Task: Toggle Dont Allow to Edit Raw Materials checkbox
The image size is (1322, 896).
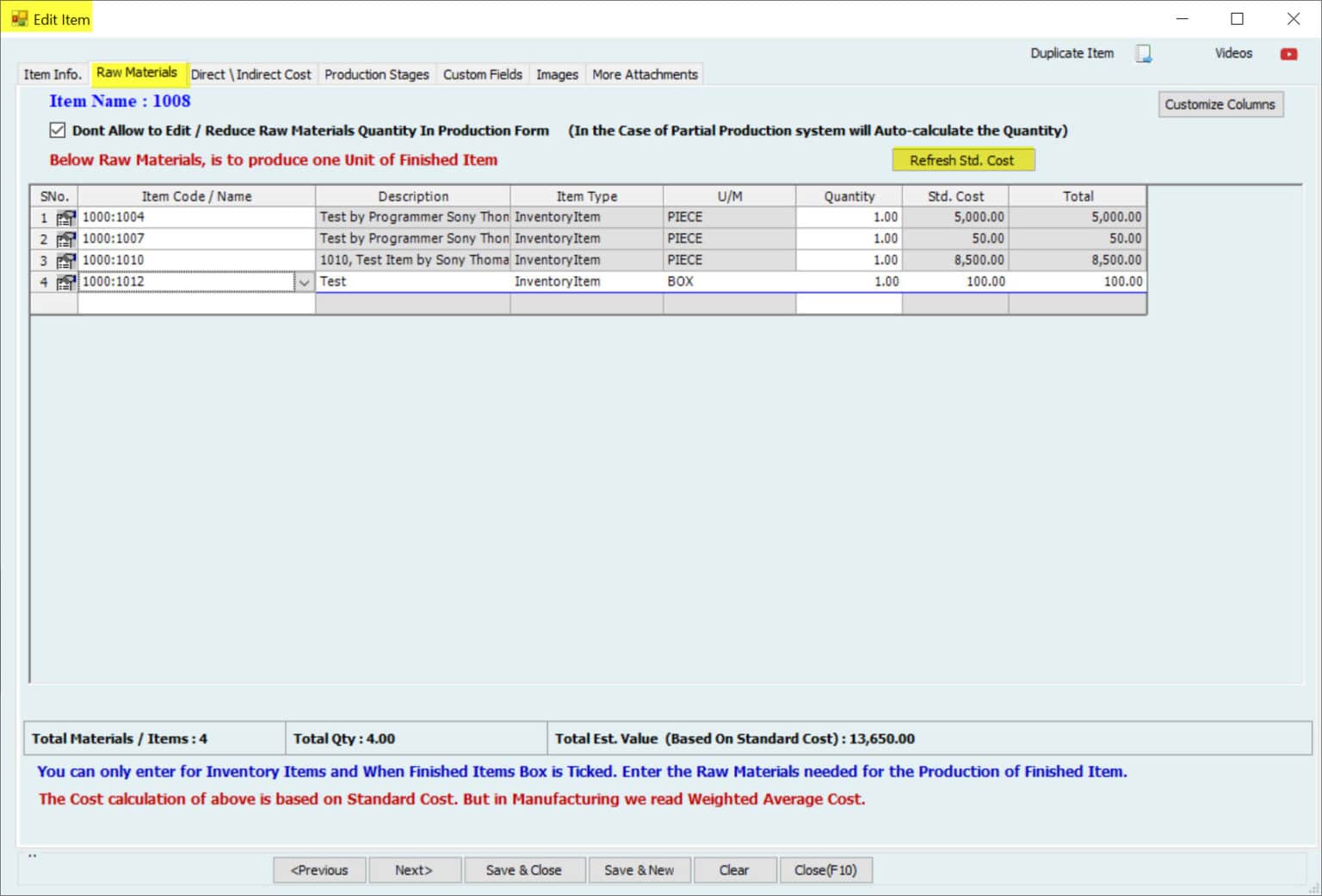Action: coord(58,131)
